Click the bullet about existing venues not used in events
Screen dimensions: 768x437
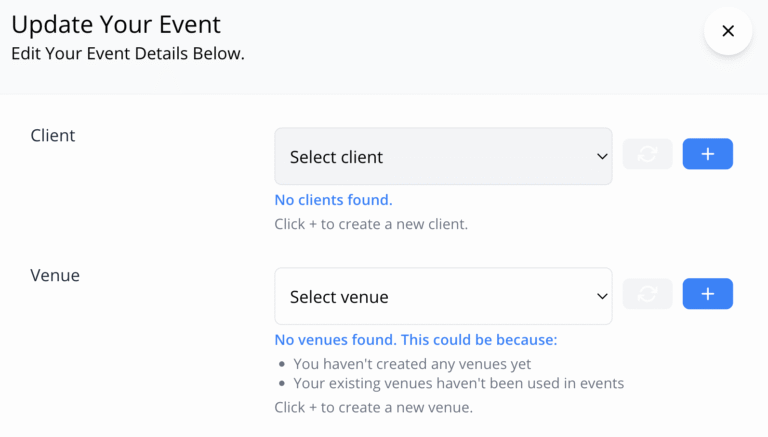tap(458, 383)
